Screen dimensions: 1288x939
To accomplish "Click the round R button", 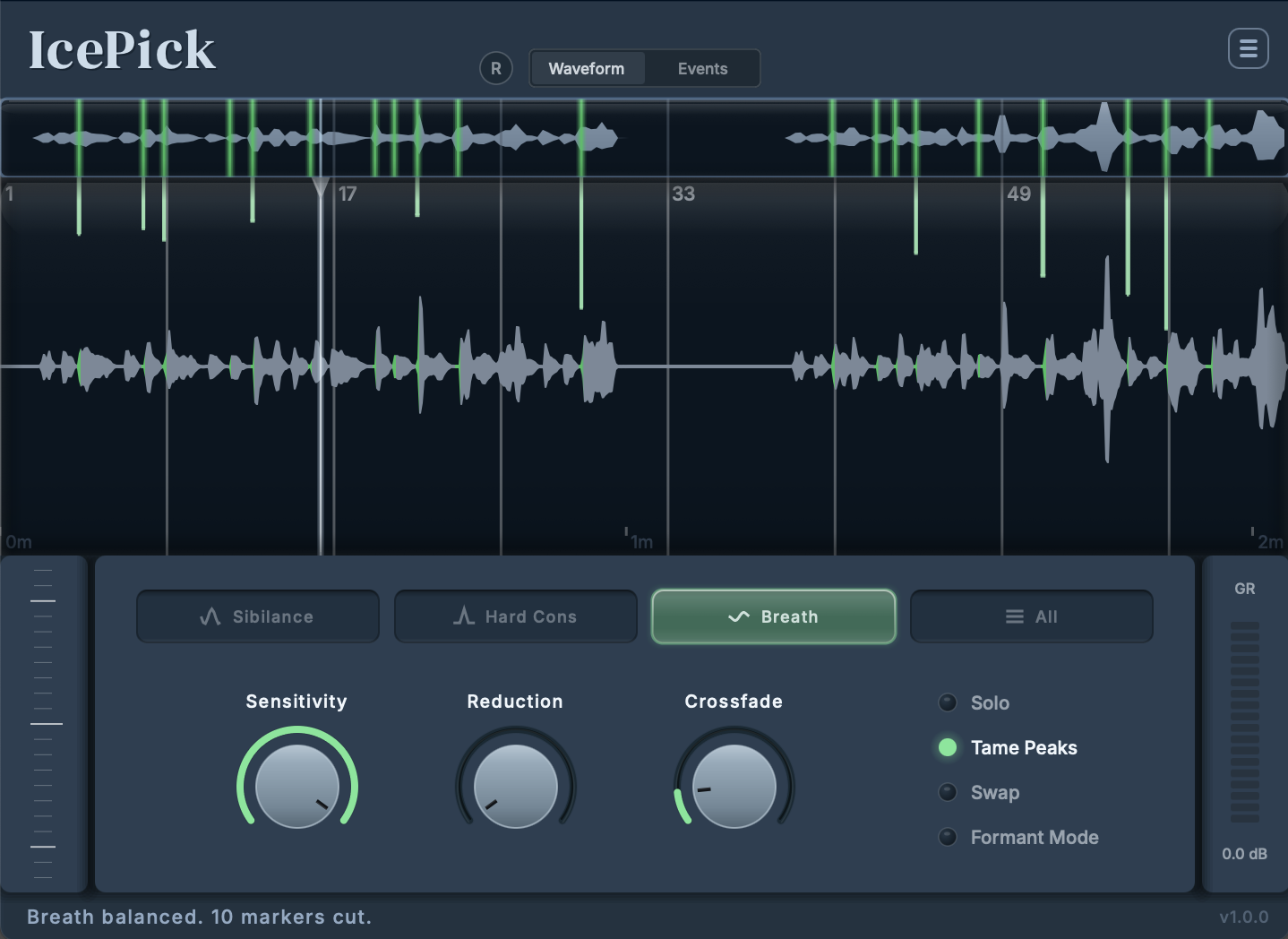I will 496,68.
